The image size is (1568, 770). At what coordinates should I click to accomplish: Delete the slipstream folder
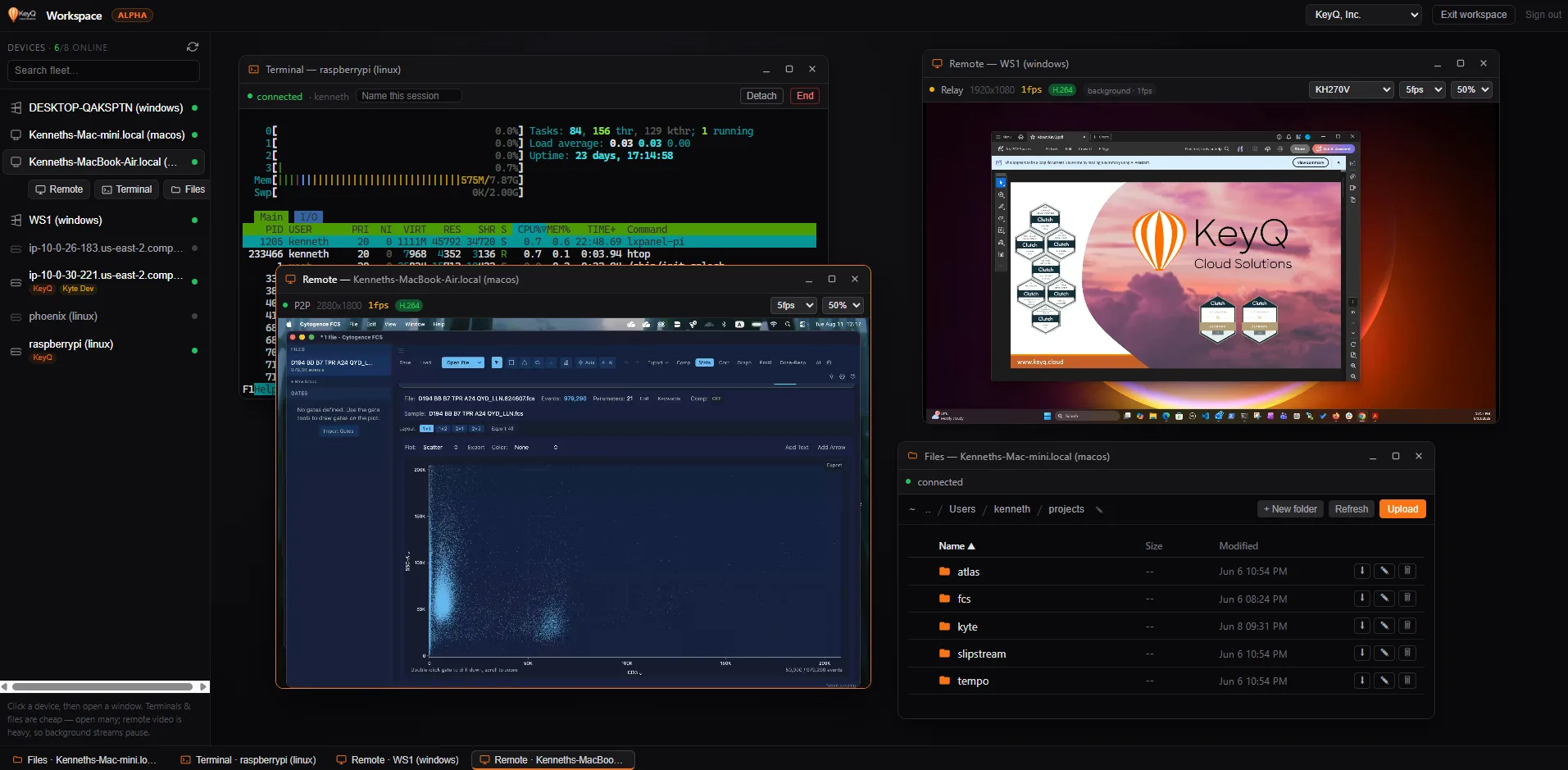(1407, 654)
